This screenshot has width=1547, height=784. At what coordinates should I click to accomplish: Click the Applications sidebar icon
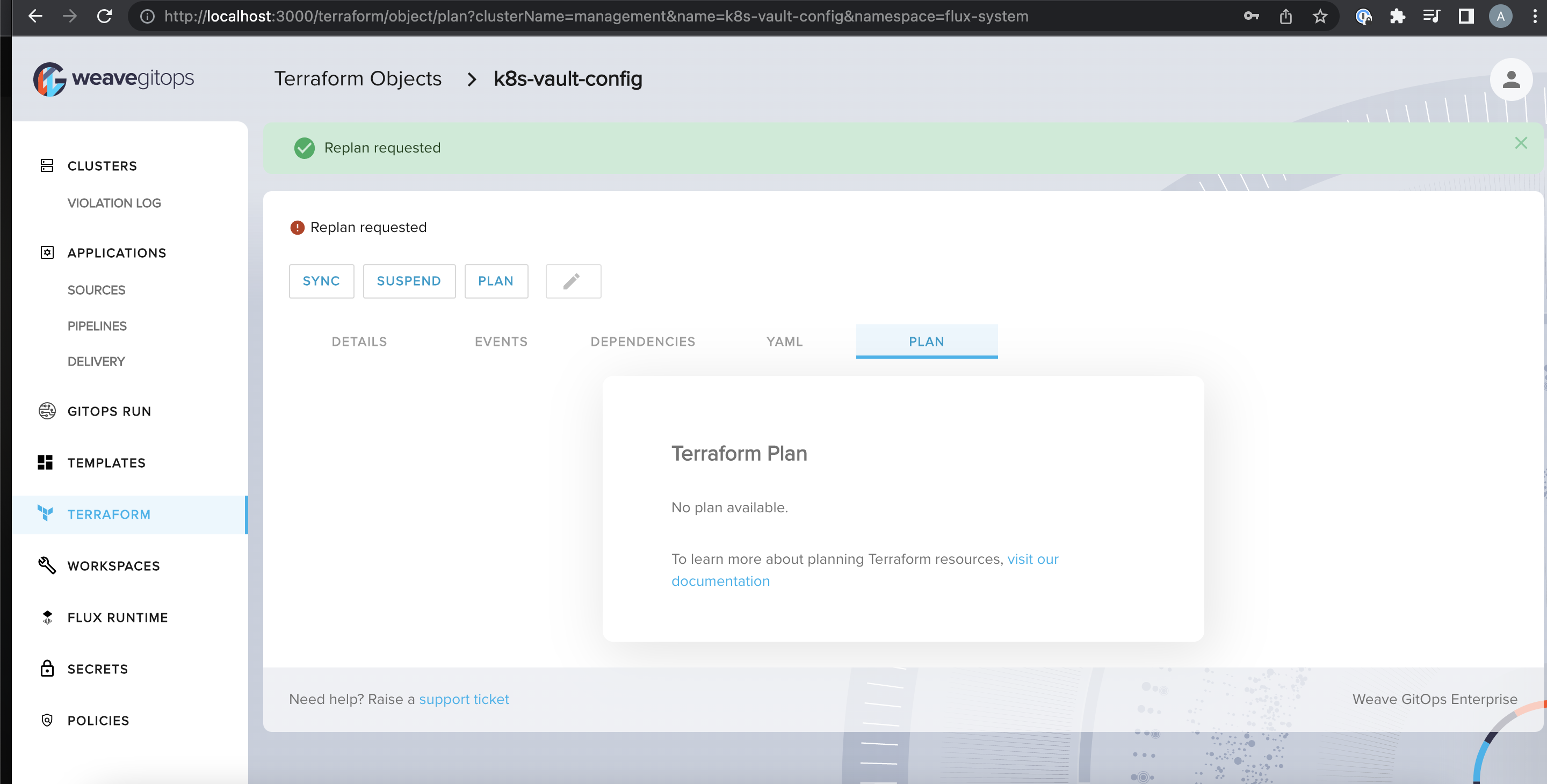click(x=47, y=253)
